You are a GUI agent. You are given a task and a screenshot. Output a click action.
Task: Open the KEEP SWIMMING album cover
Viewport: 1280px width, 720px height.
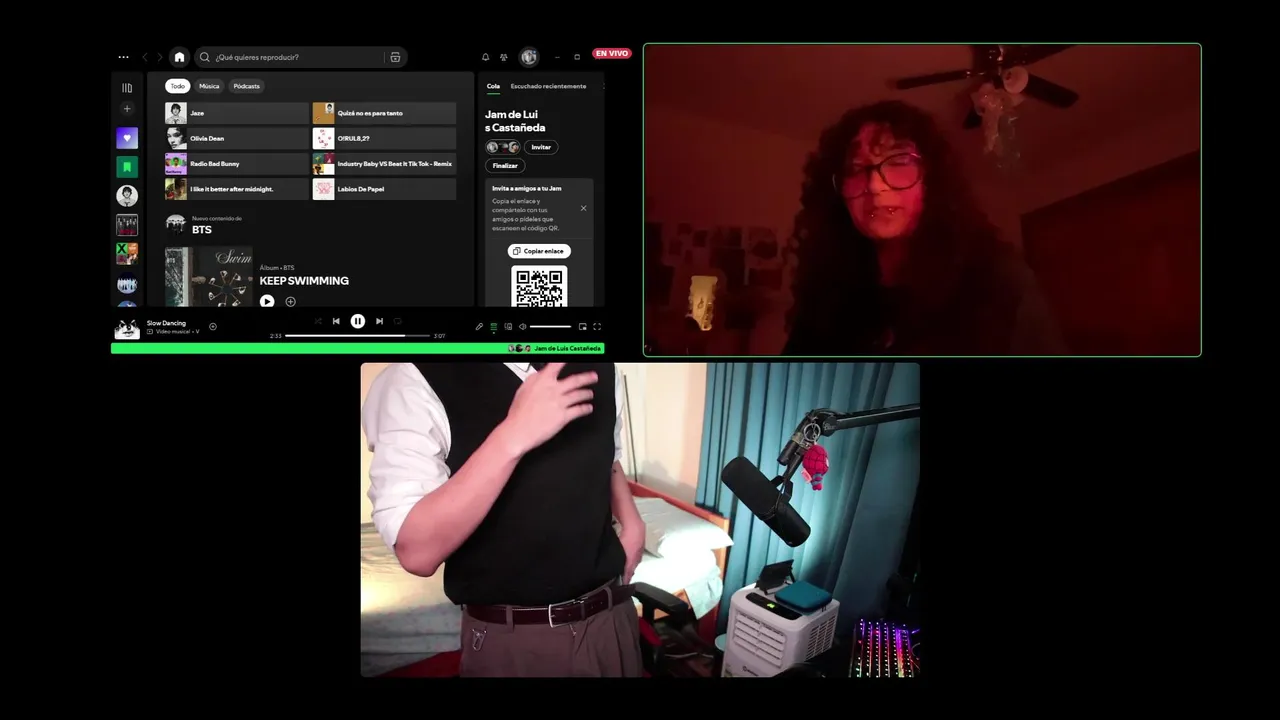click(209, 277)
